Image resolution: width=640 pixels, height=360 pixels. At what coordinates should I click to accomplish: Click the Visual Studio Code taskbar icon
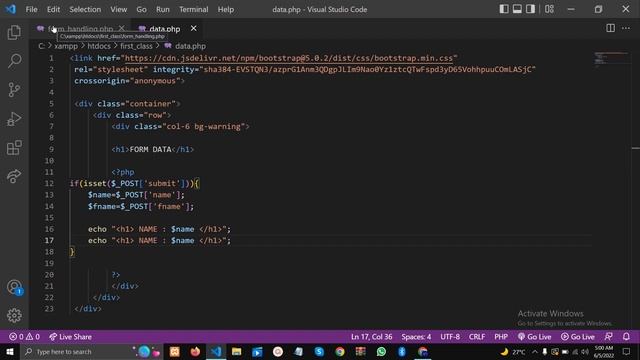click(216, 351)
